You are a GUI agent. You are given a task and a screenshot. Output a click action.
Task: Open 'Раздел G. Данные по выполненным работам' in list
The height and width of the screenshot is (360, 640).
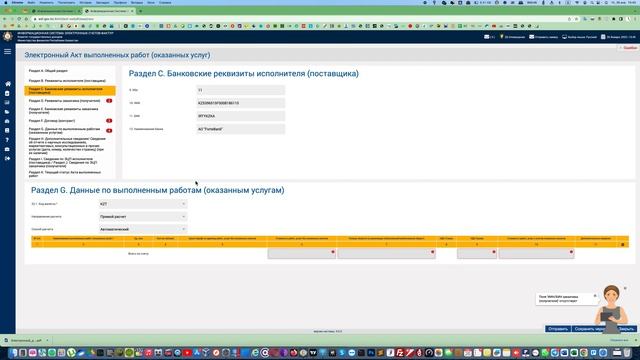[64, 131]
